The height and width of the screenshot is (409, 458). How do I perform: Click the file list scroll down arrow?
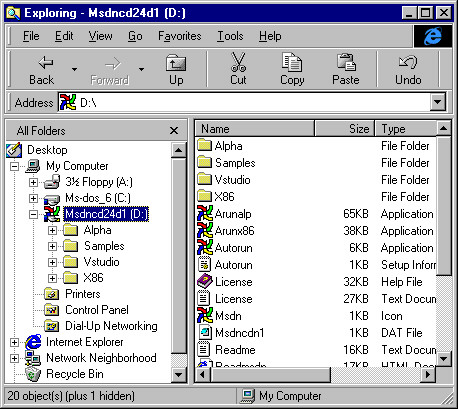(443, 359)
